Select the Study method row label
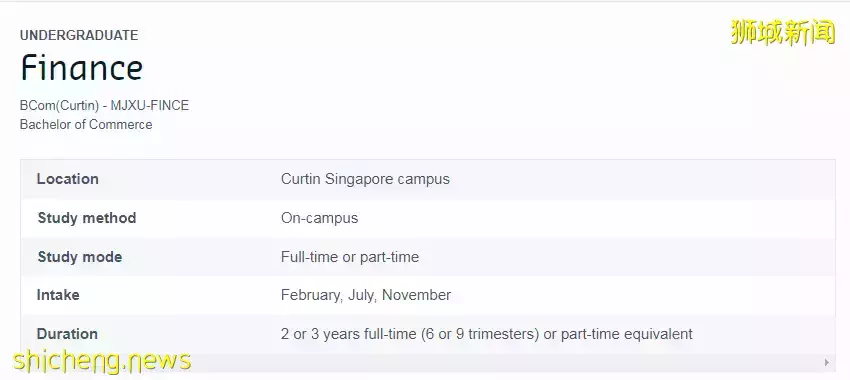850x380 pixels. 87,218
